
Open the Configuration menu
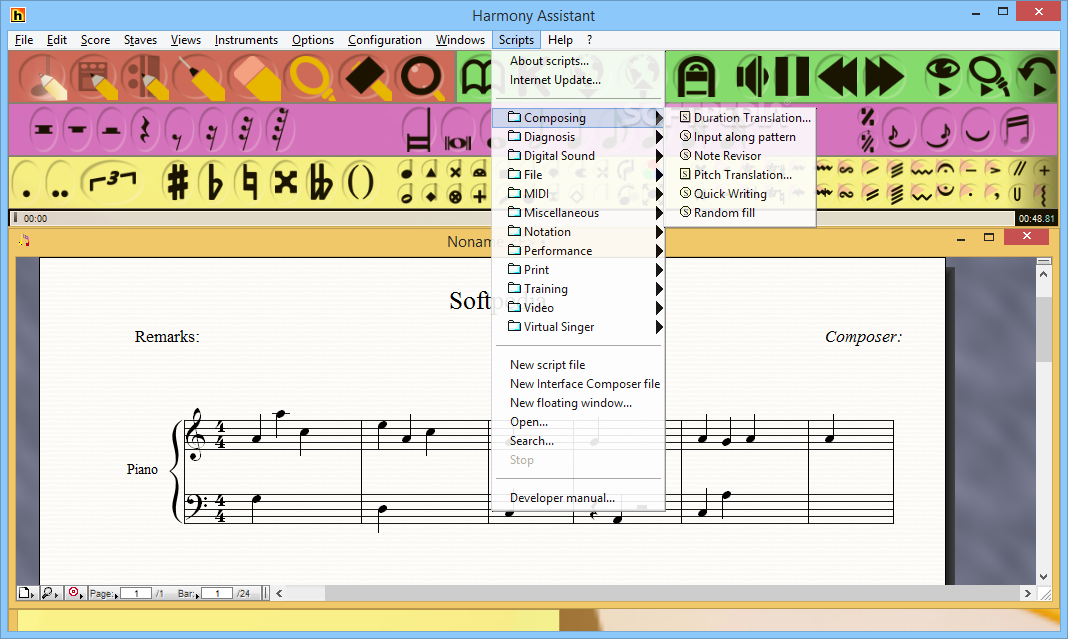(x=385, y=40)
